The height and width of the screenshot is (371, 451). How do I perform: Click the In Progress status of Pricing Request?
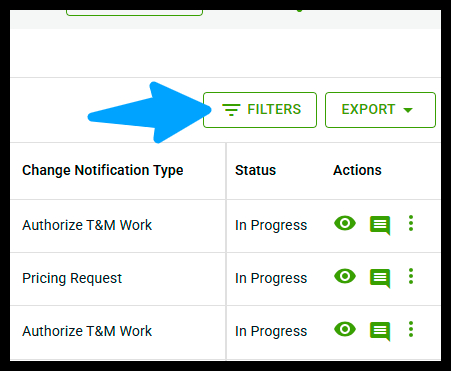(271, 278)
